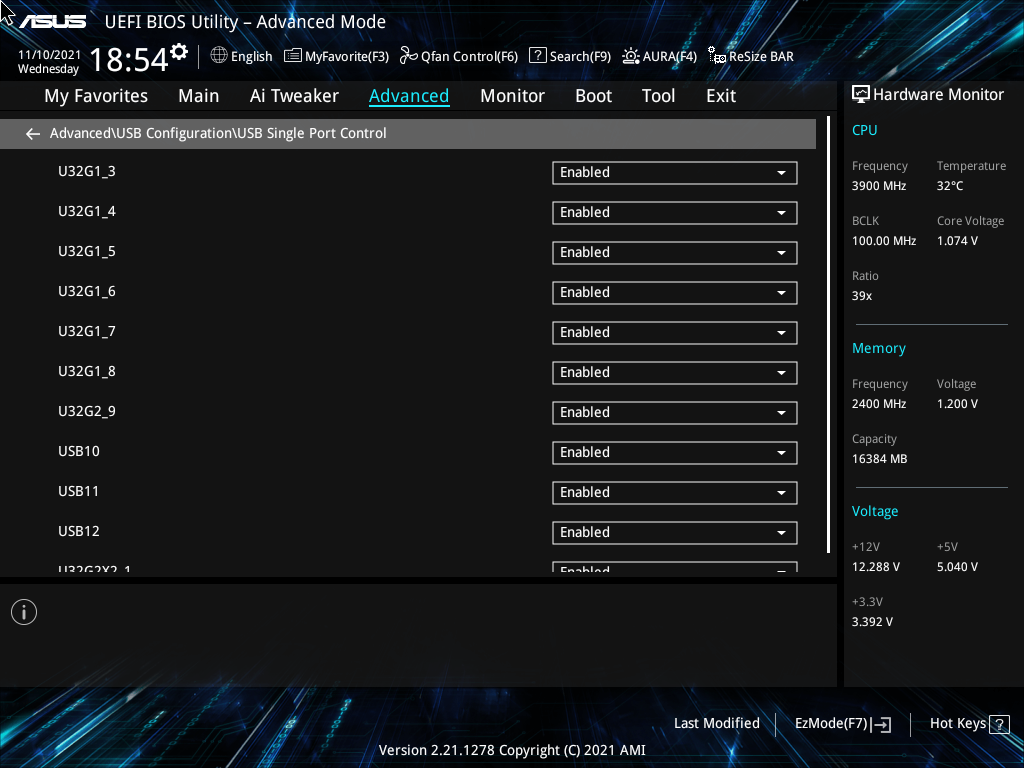Click CPU frequency value 3900 MHz
Screen dimensions: 1024x768
click(879, 186)
